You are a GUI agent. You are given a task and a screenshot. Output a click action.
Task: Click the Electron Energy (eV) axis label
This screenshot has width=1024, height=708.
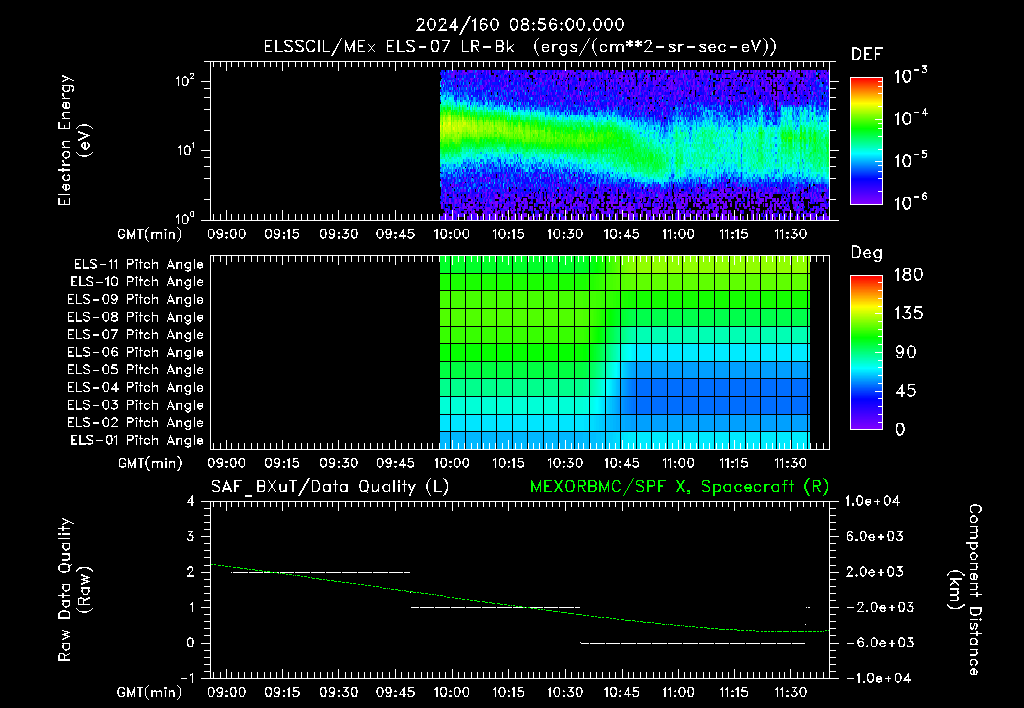pos(74,140)
